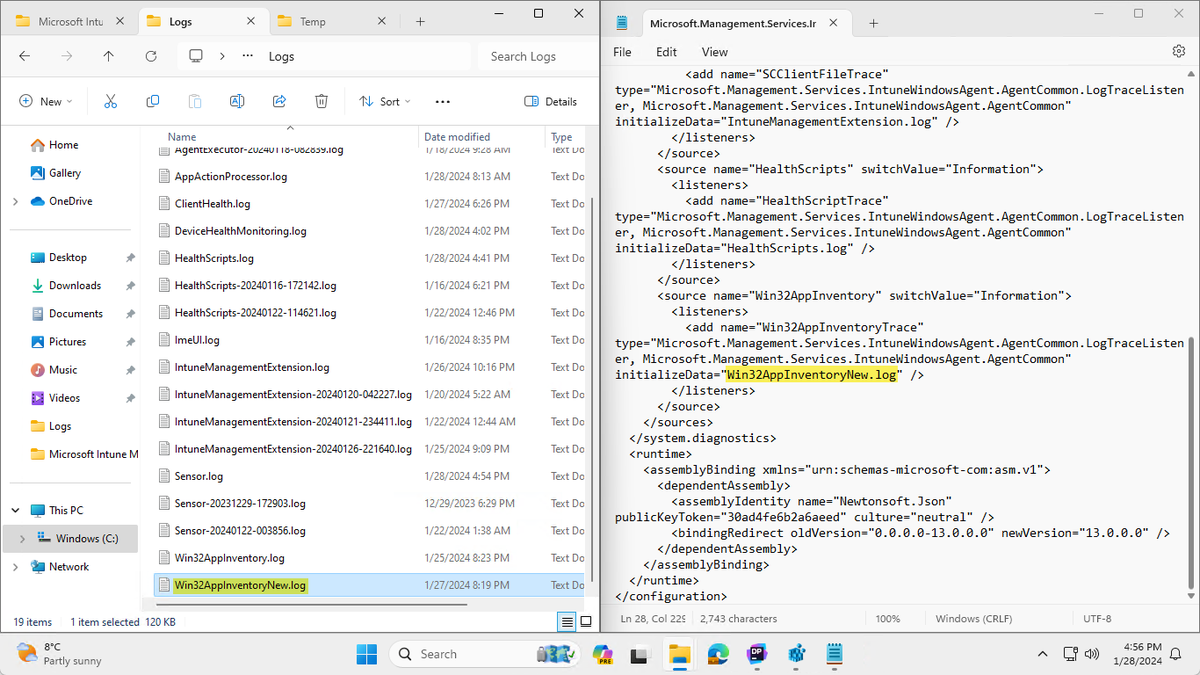Select Win32AppInventory.log file
1200x675 pixels.
229,558
